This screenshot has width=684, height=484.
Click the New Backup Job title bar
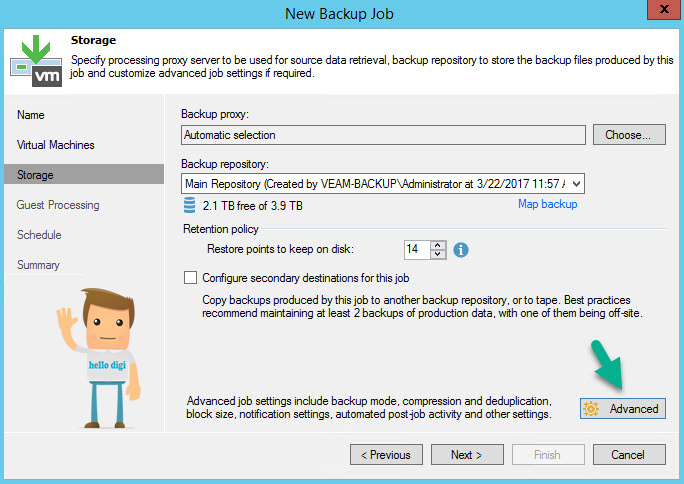click(339, 14)
